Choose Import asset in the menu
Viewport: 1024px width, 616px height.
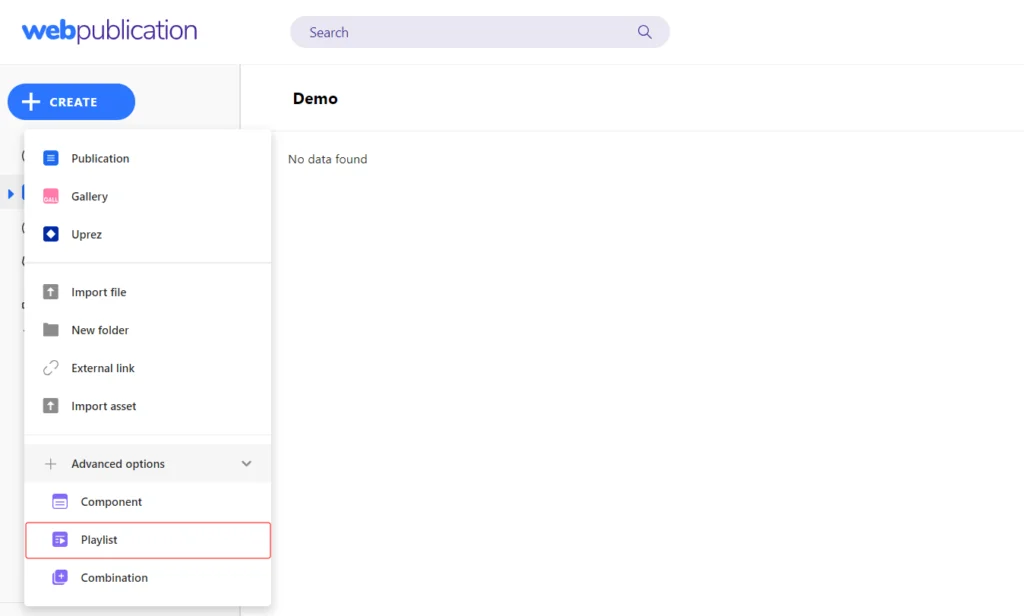pos(148,406)
